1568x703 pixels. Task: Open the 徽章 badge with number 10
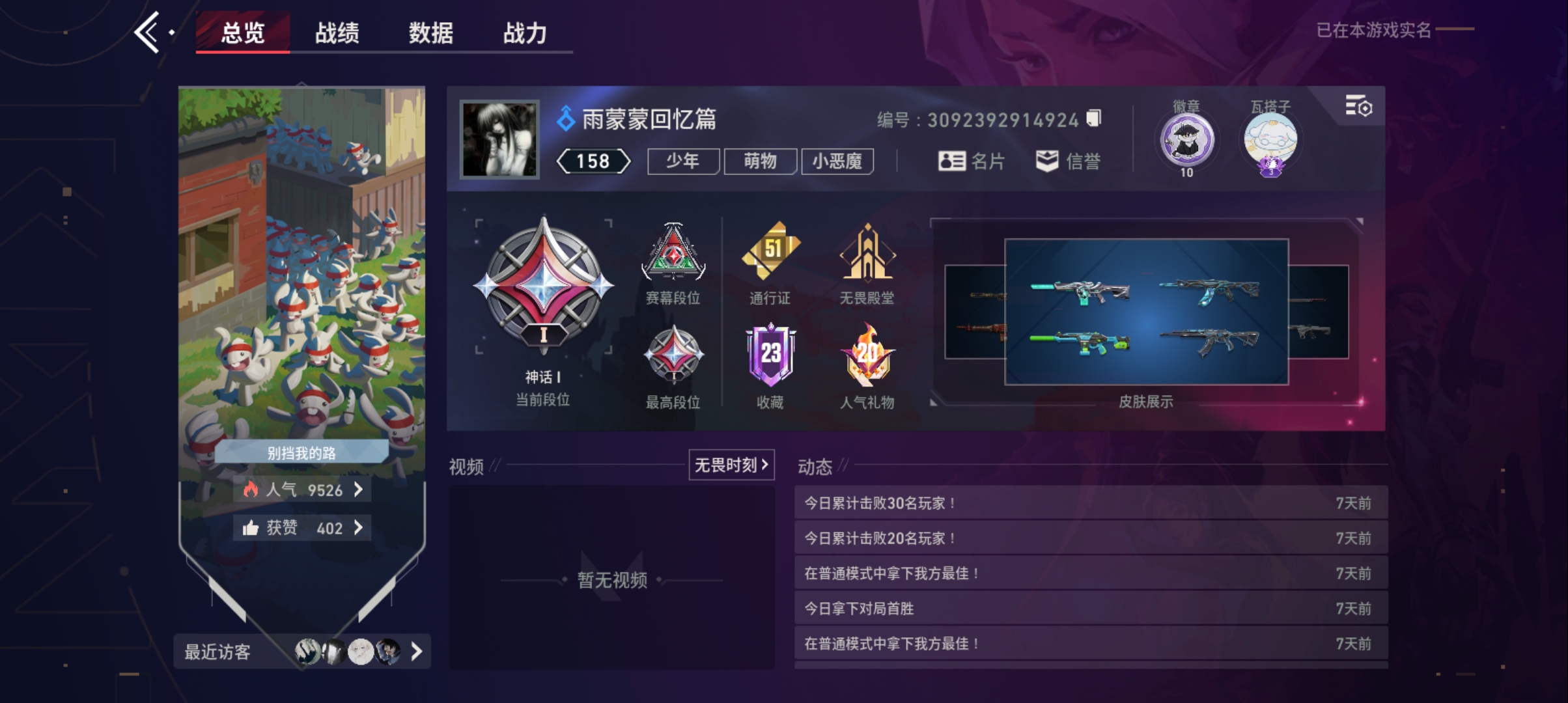point(1186,139)
